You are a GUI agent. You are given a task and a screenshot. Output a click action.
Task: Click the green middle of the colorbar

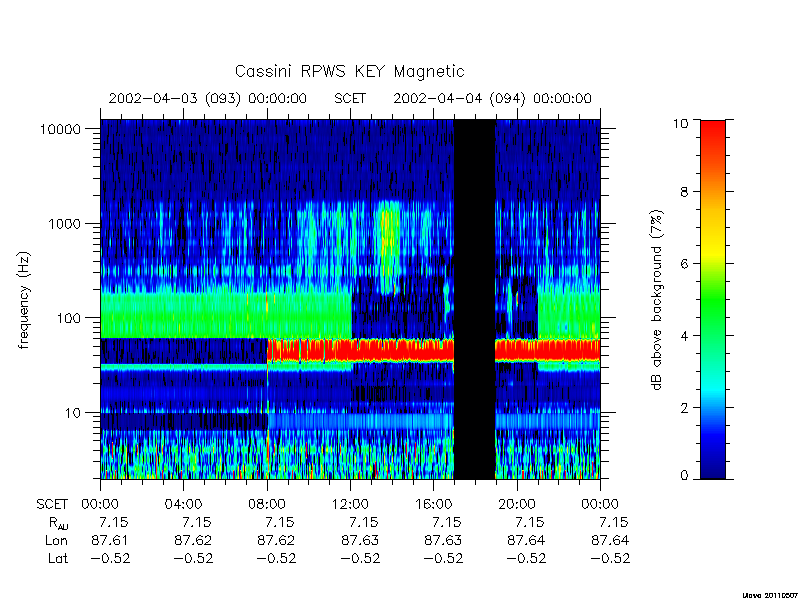tap(713, 301)
